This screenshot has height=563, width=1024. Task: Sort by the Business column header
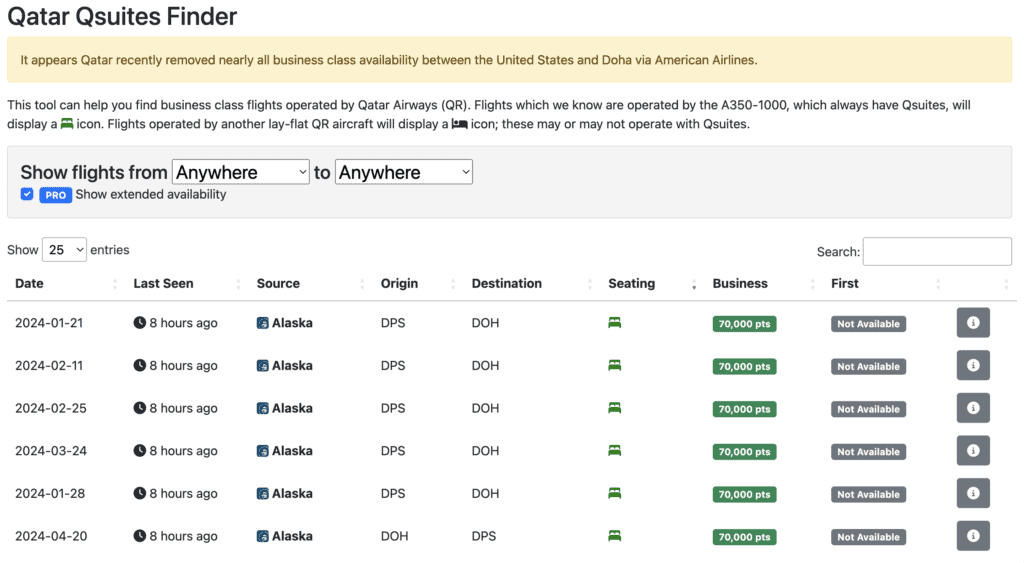[x=740, y=283]
